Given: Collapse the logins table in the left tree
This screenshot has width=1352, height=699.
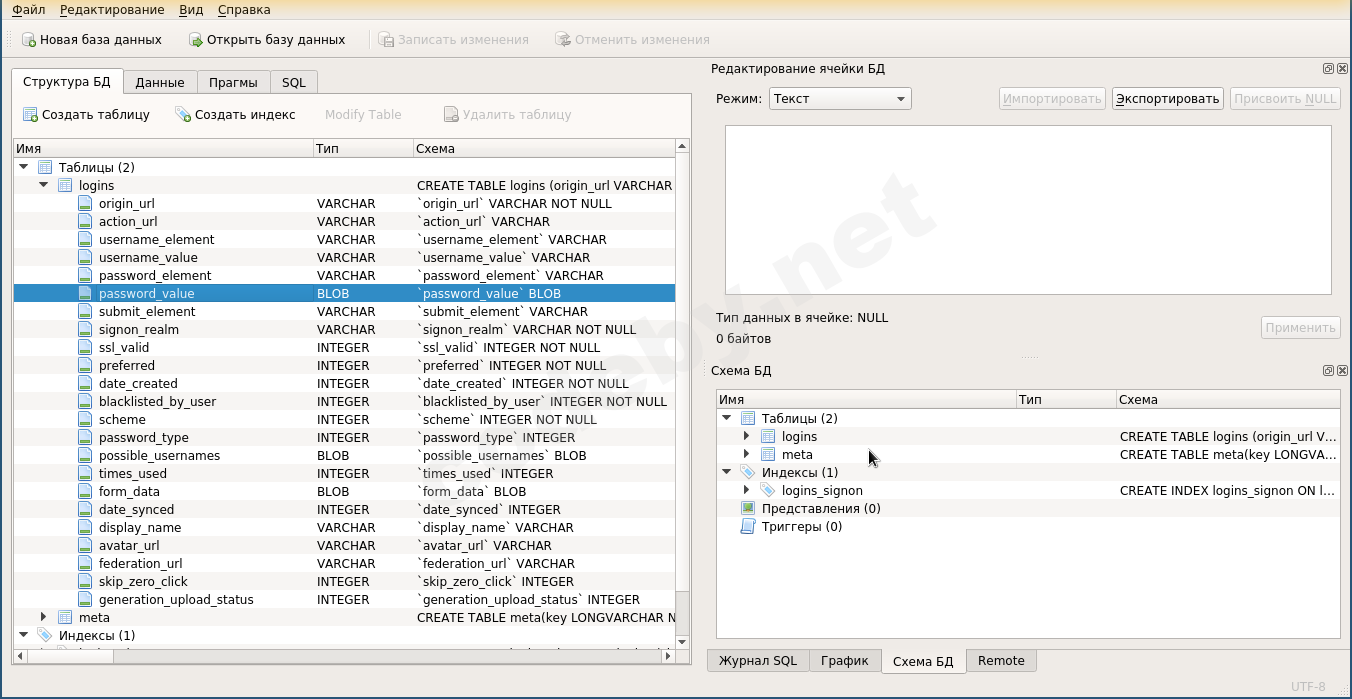Looking at the screenshot, I should tap(44, 186).
